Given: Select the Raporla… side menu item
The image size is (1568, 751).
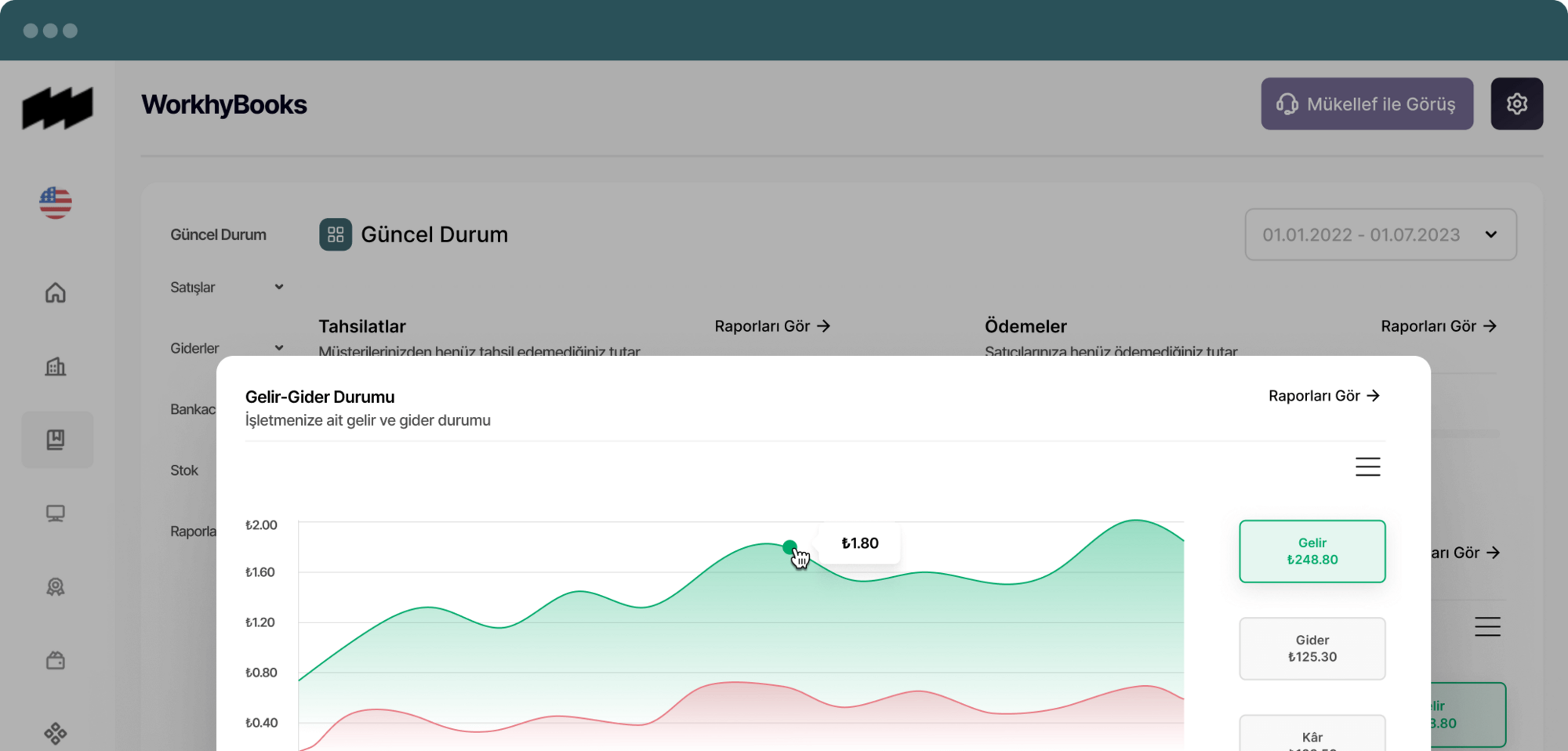Looking at the screenshot, I should (193, 532).
